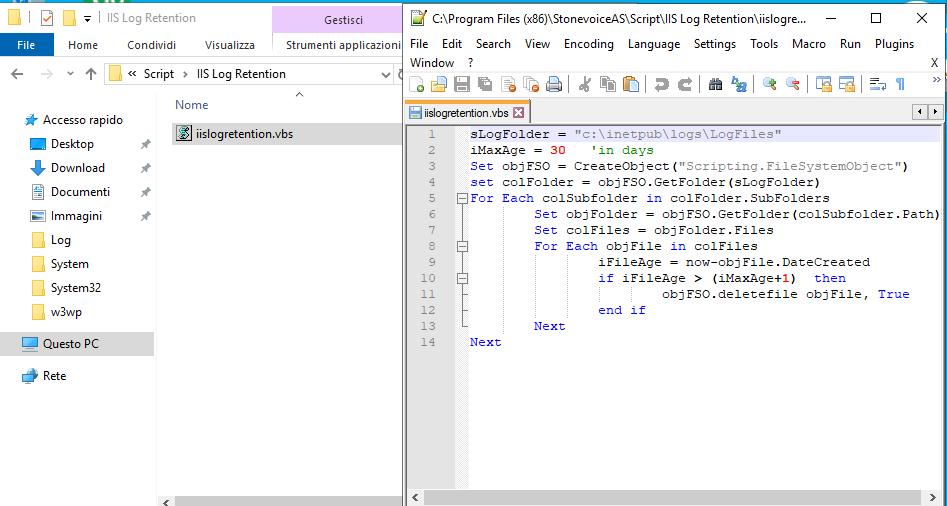The width and height of the screenshot is (947, 506).
Task: Click the Cut scissors icon
Action: pyautogui.click(x=585, y=85)
